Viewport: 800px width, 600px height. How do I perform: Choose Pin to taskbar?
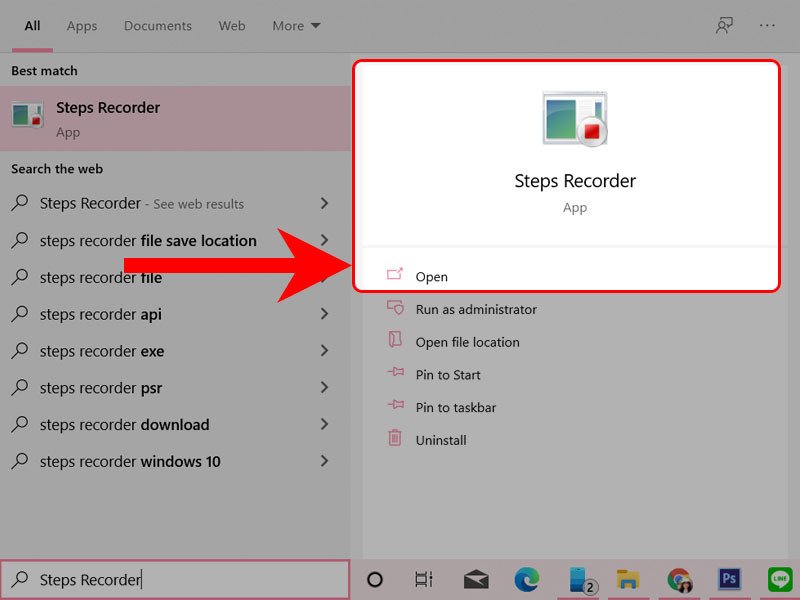[456, 407]
